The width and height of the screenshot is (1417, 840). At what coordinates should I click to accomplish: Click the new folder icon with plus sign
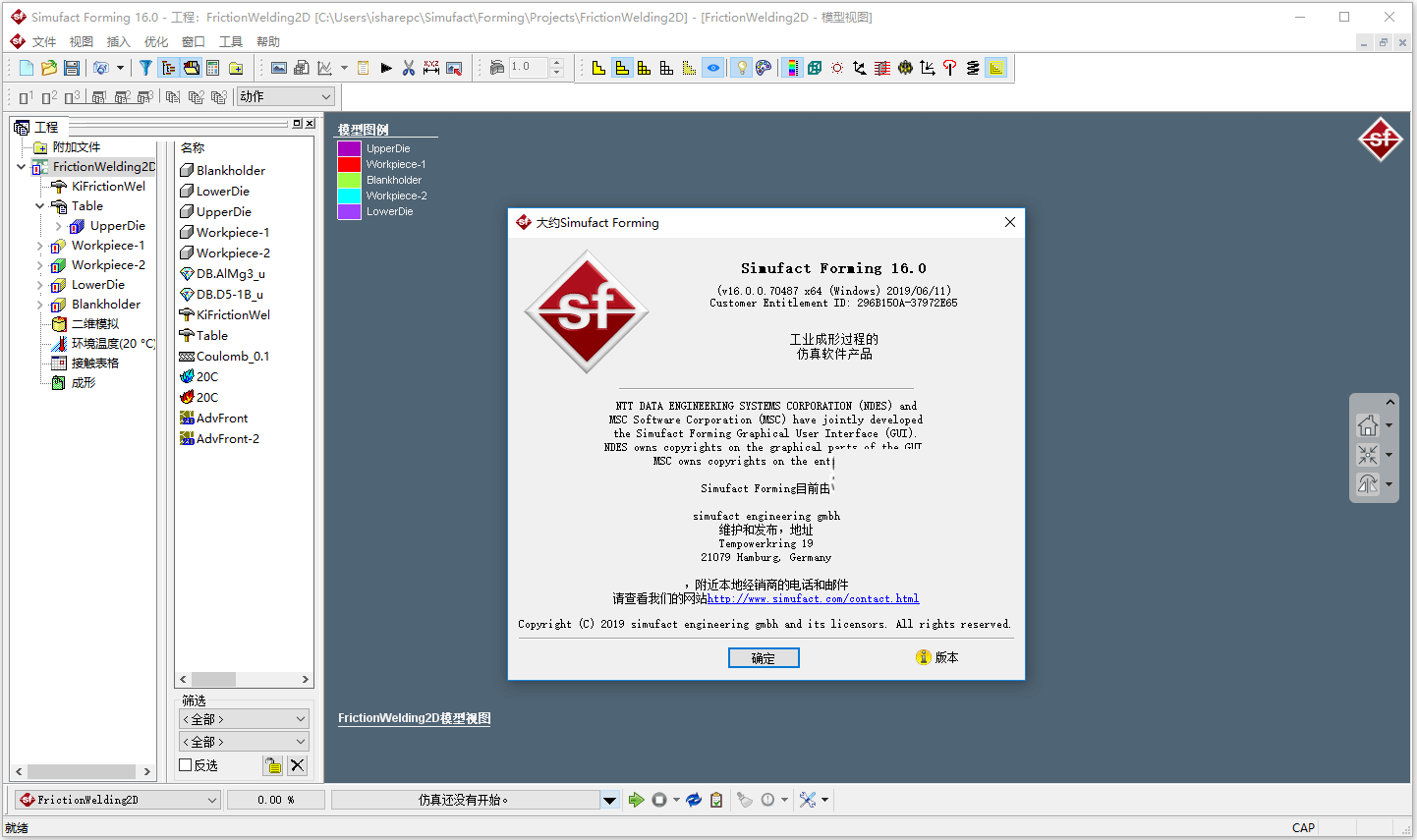tap(236, 68)
